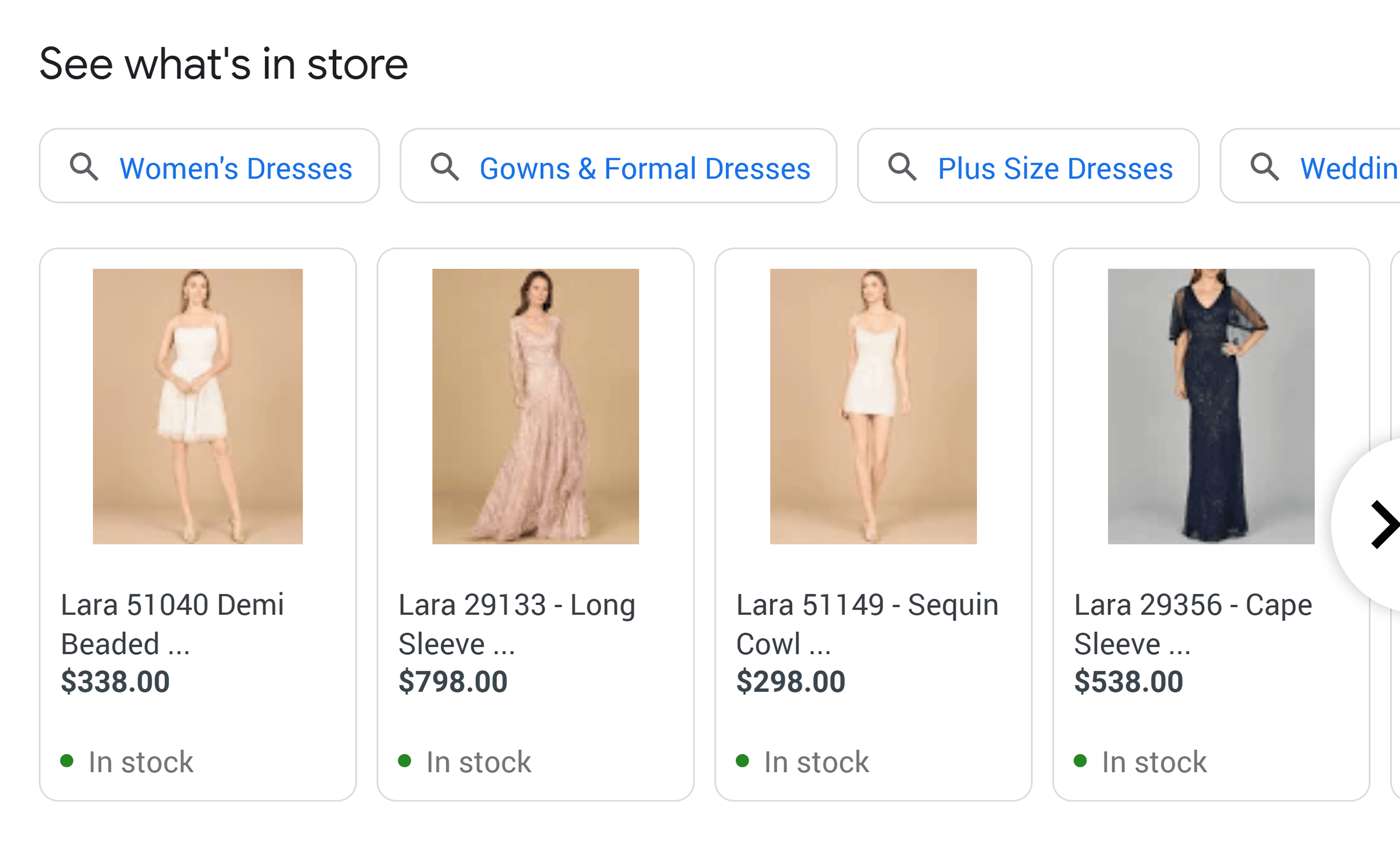Click the magnifier icon next to Wedding category
This screenshot has height=847, width=1400.
(x=1265, y=166)
